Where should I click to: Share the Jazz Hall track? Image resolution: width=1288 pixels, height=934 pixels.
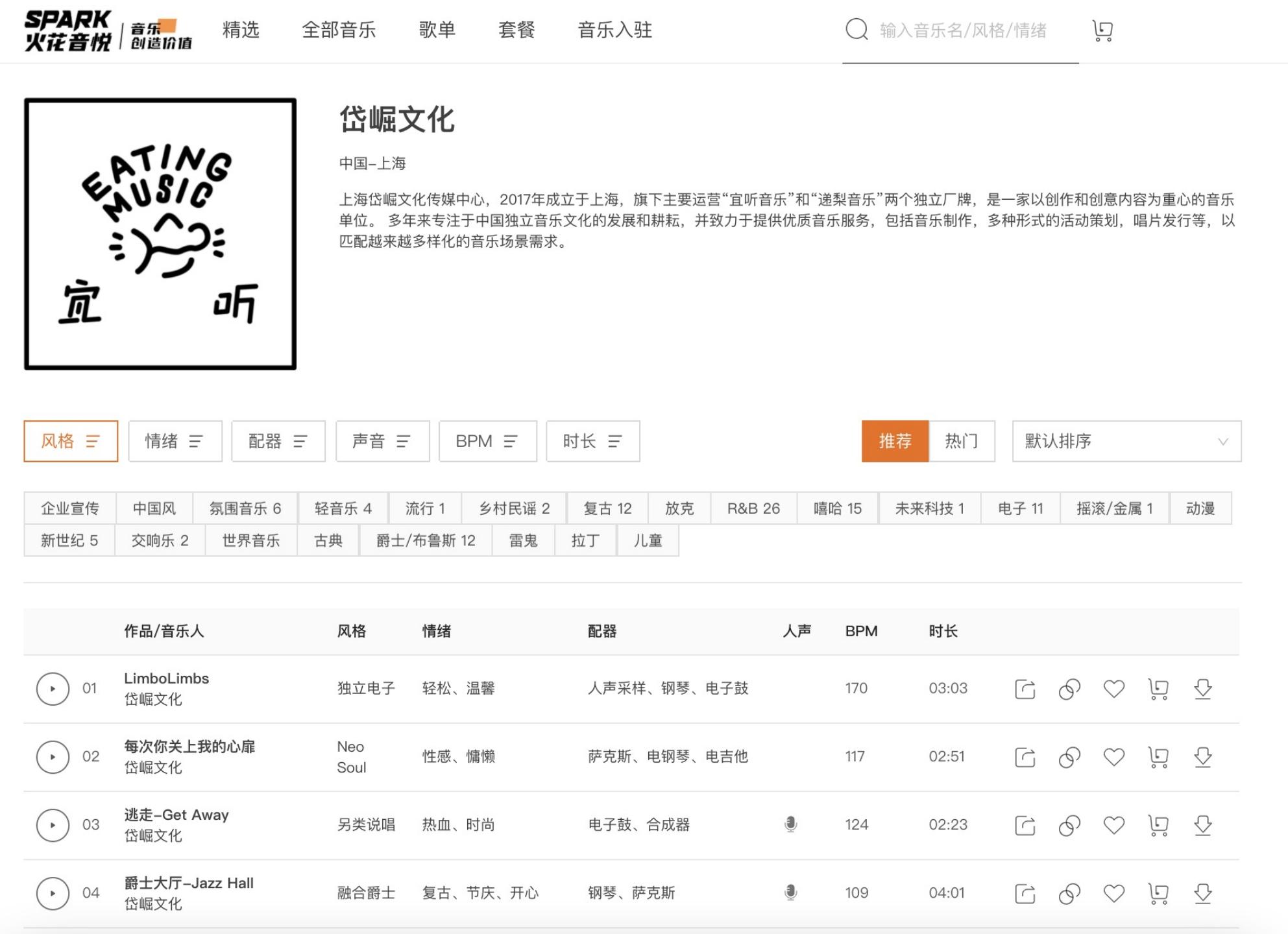(x=1025, y=893)
